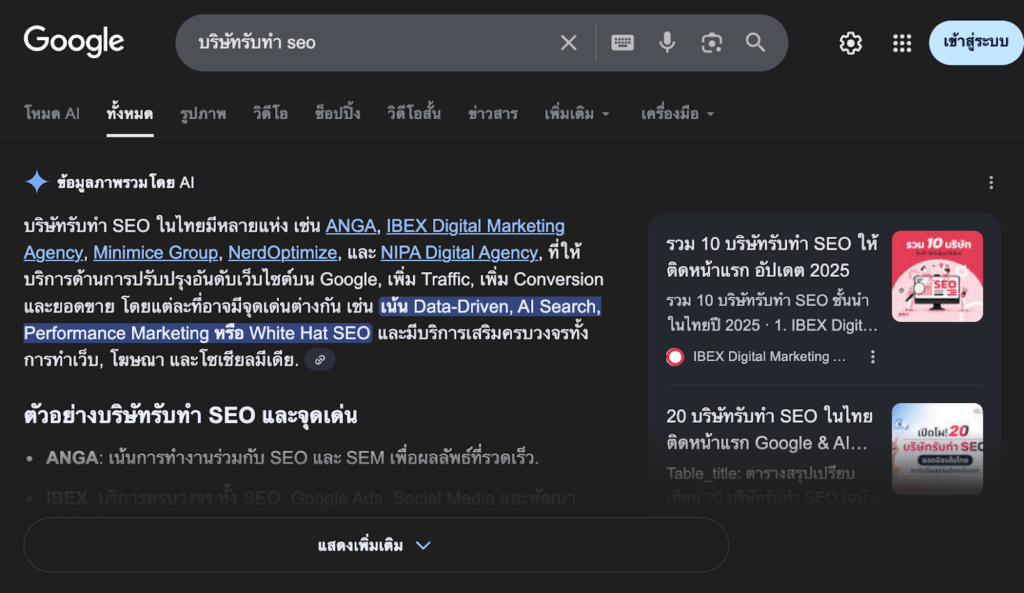Image resolution: width=1024 pixels, height=593 pixels.
Task: Open the on-screen keyboard input tool
Action: coord(622,43)
